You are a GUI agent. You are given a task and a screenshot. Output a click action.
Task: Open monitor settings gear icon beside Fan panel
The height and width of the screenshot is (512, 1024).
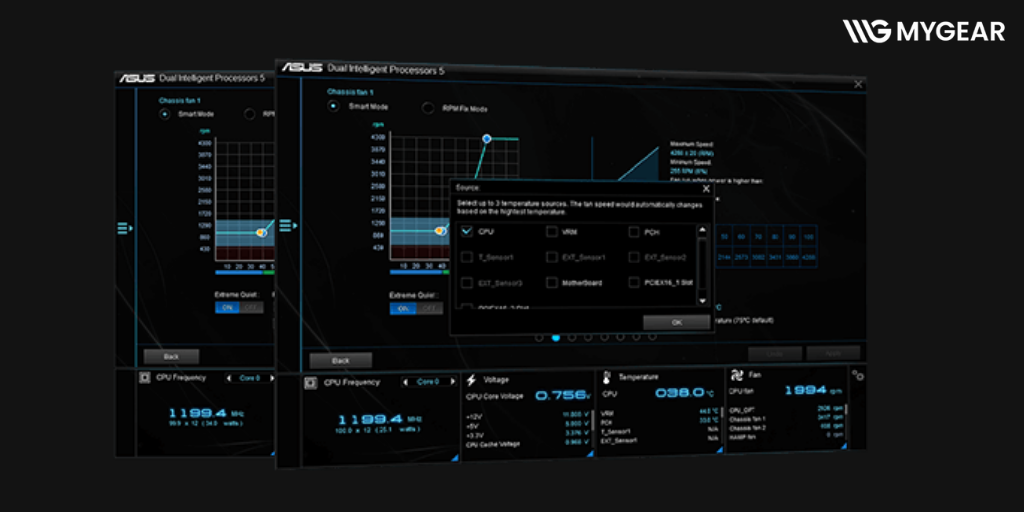(x=858, y=375)
